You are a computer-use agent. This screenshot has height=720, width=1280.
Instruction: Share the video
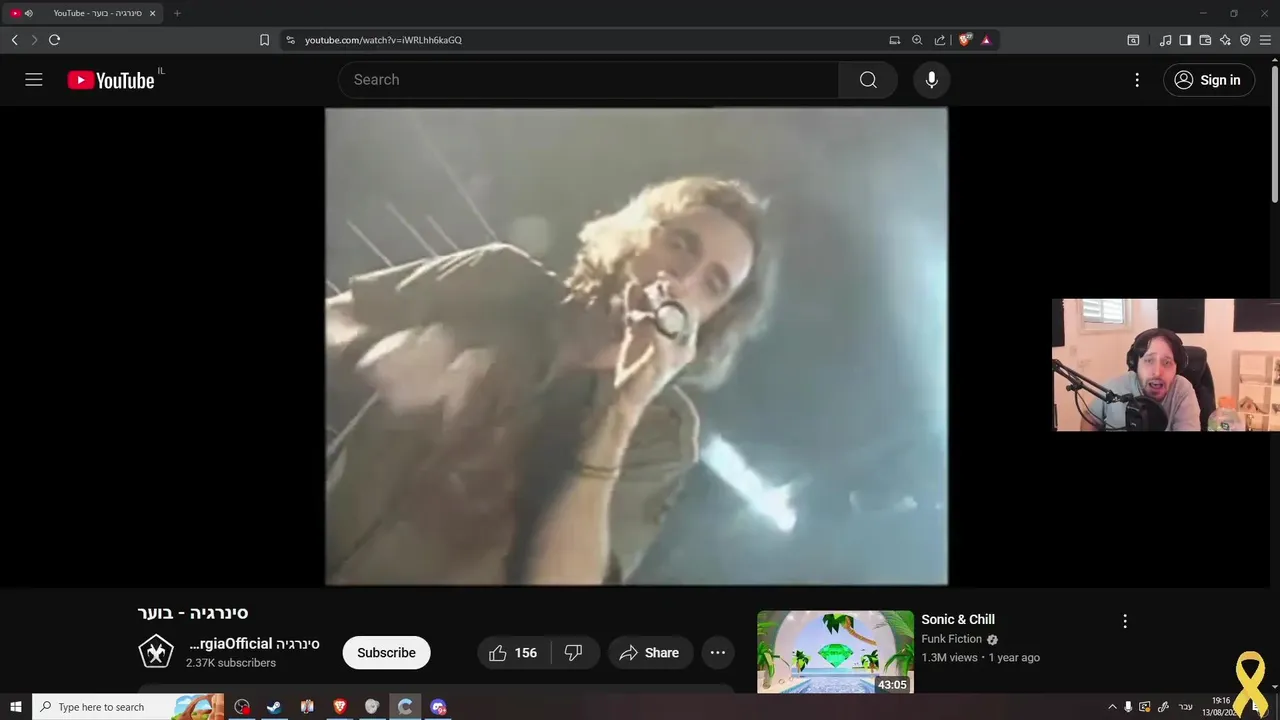(x=650, y=653)
